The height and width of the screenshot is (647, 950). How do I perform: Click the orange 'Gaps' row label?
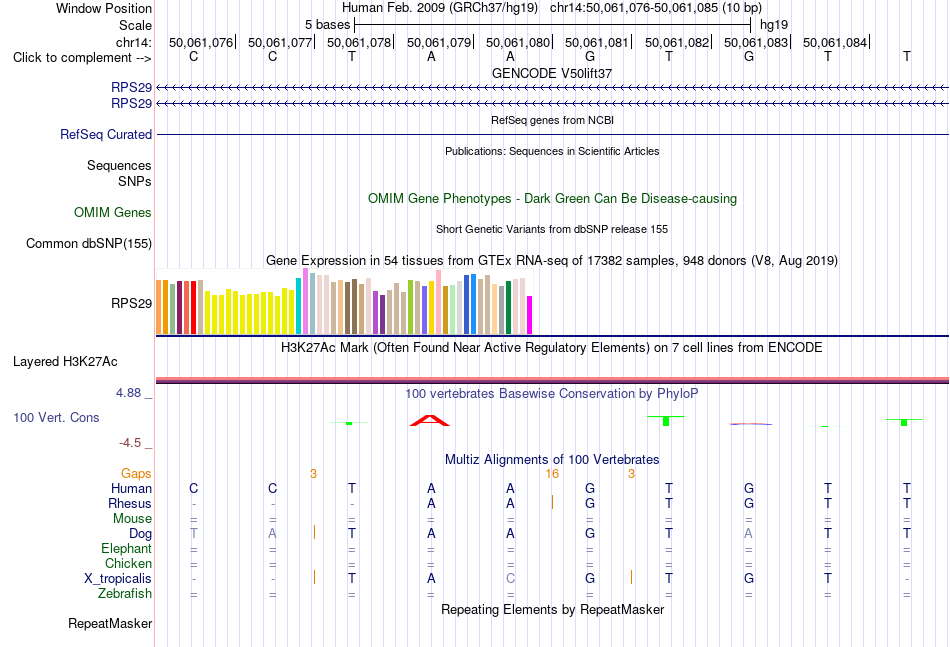[136, 474]
